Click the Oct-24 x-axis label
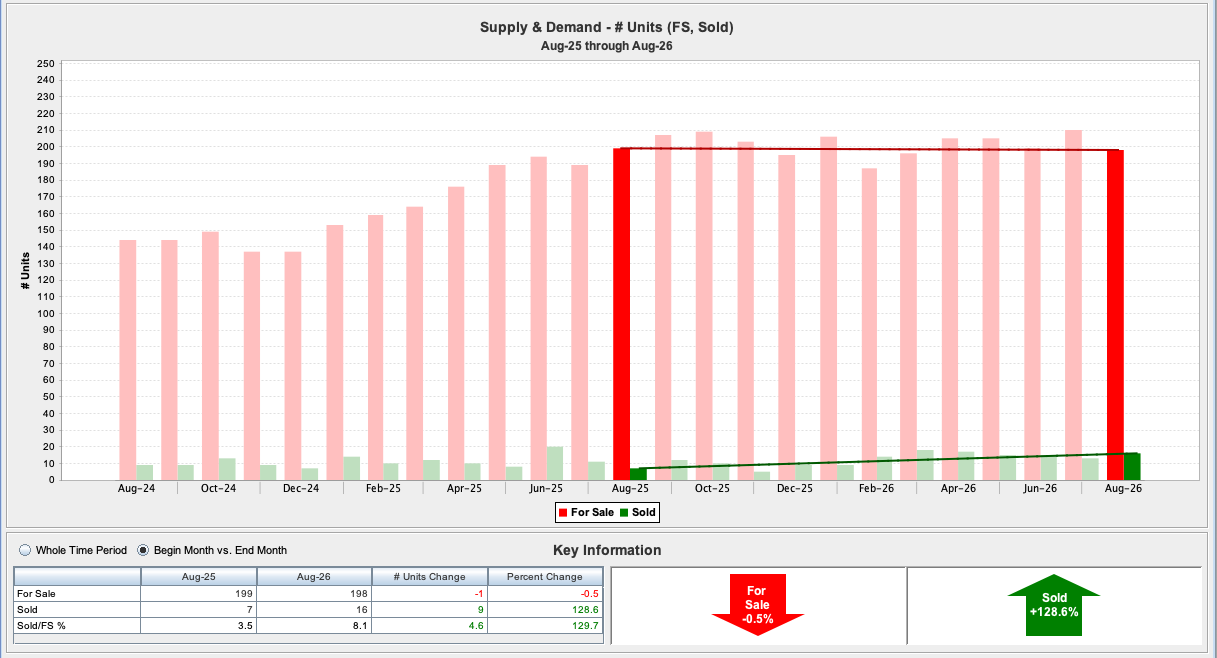This screenshot has height=658, width=1217. [x=218, y=489]
